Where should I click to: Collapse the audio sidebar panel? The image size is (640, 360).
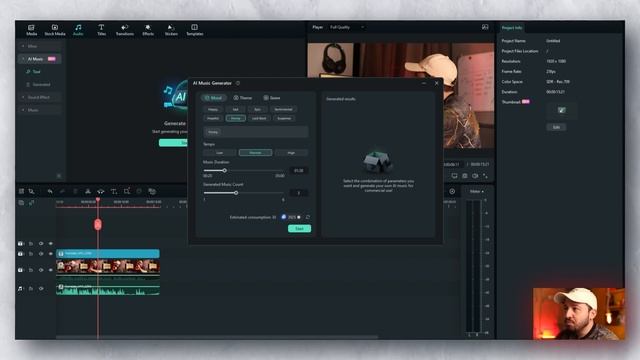[59, 176]
